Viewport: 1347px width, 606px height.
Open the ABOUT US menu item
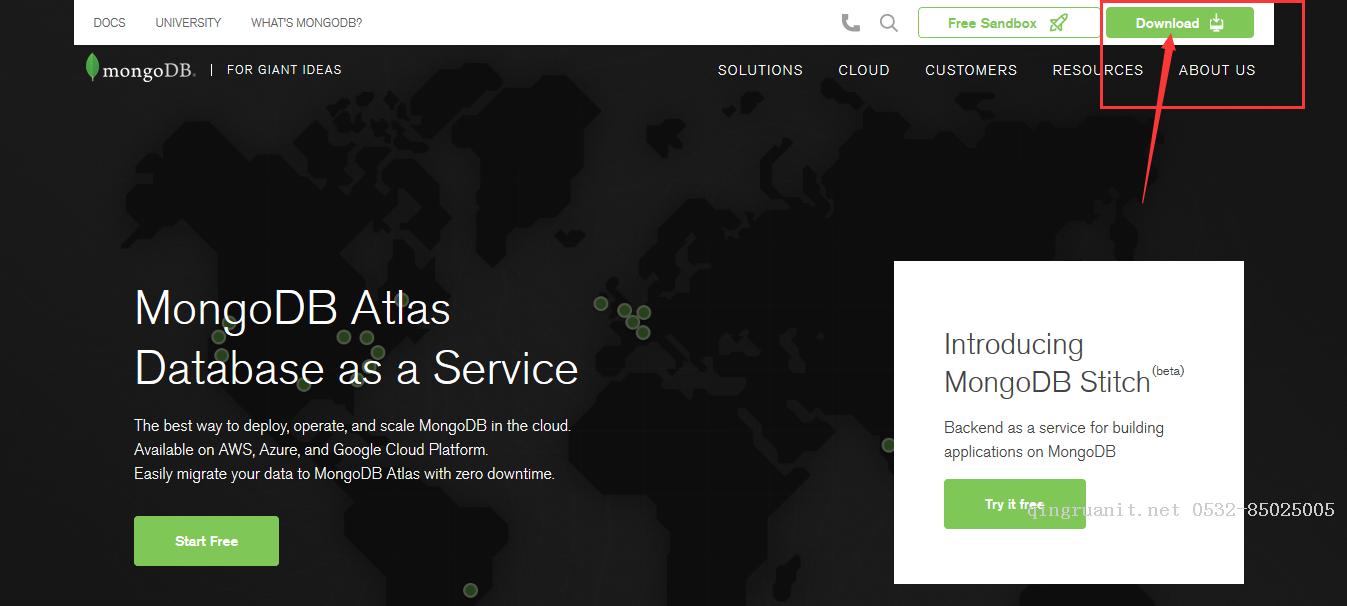(1216, 70)
